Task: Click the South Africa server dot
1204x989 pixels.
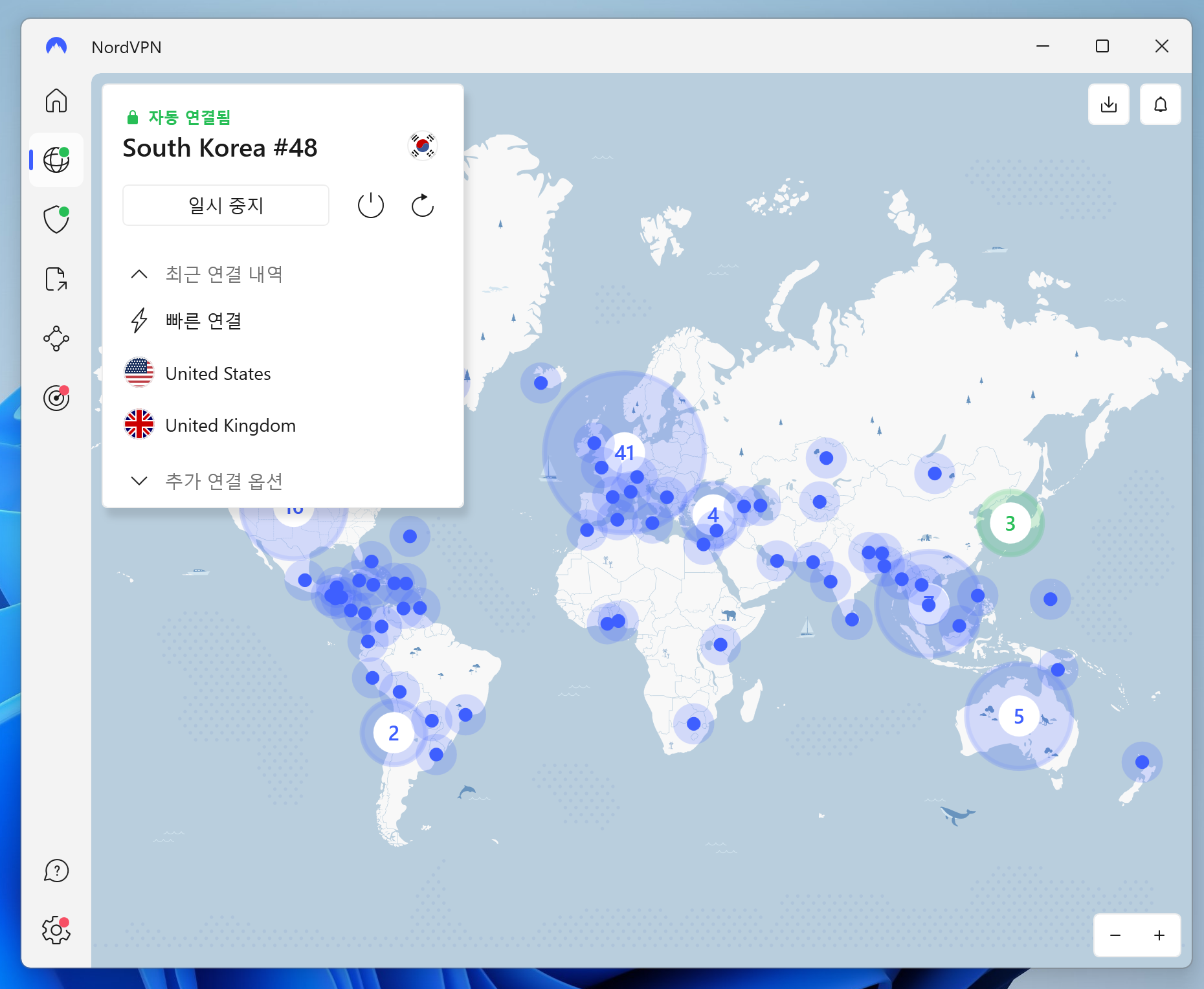Action: 694,724
